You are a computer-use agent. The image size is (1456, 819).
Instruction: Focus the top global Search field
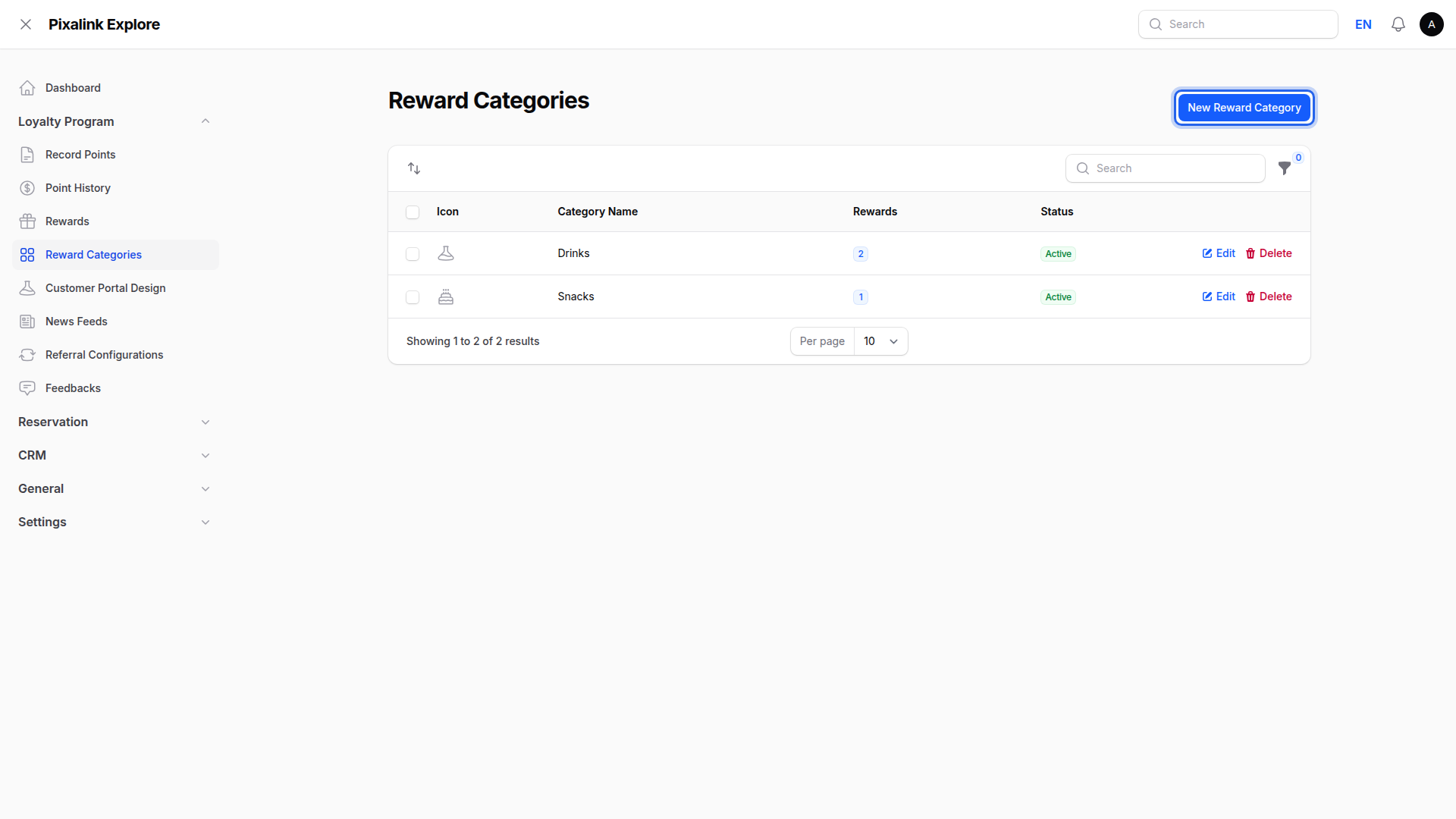pos(1238,24)
